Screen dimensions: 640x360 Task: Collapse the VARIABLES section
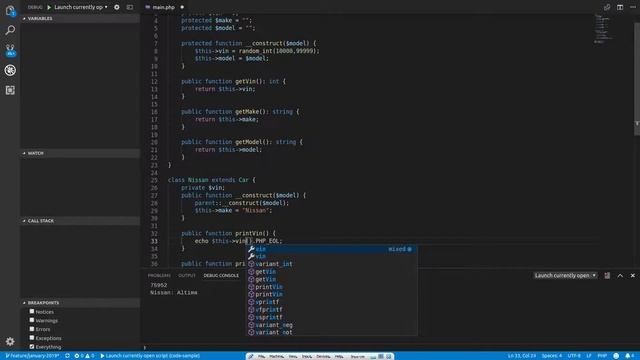pos(80,18)
